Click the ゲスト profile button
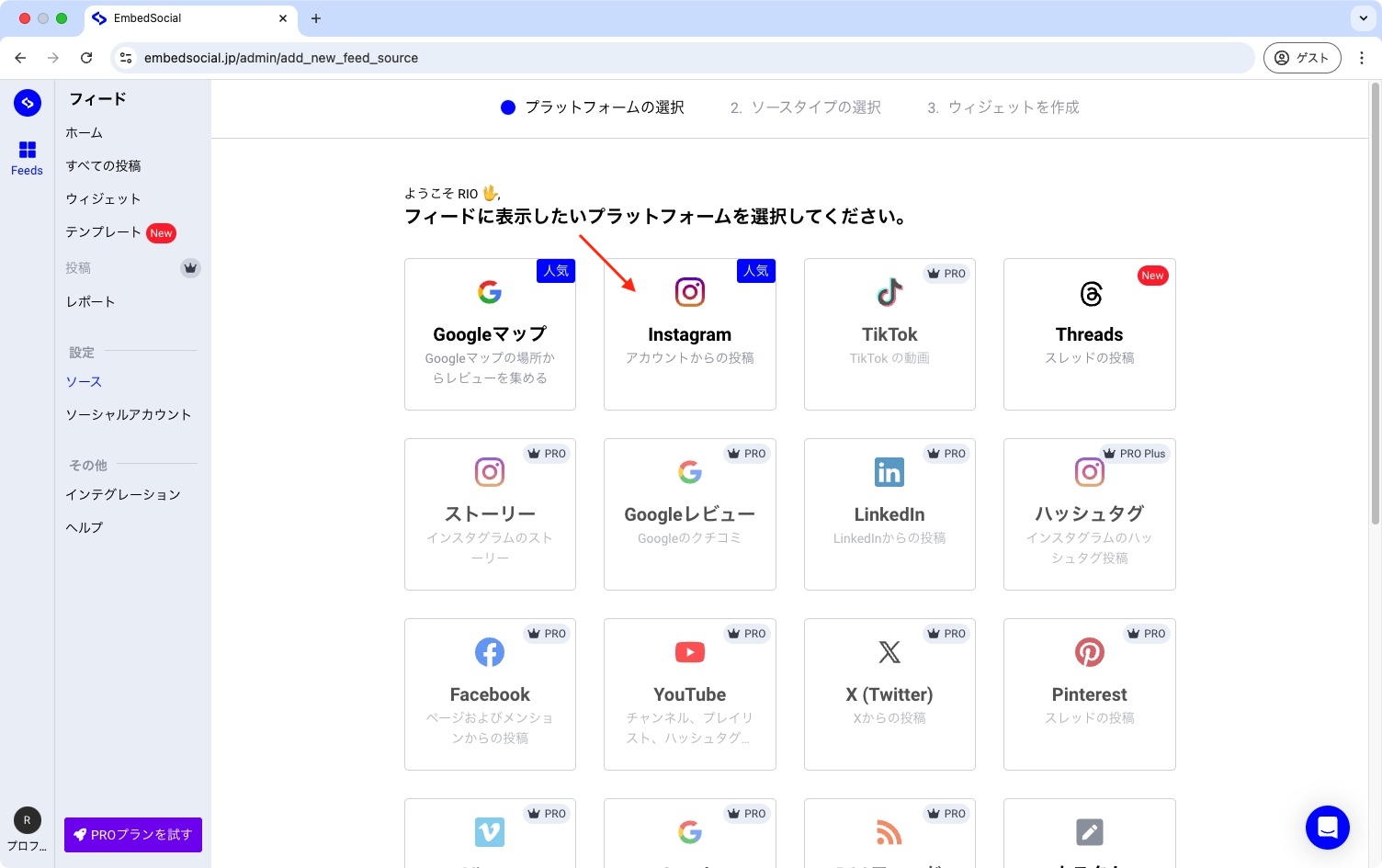 coord(1302,58)
